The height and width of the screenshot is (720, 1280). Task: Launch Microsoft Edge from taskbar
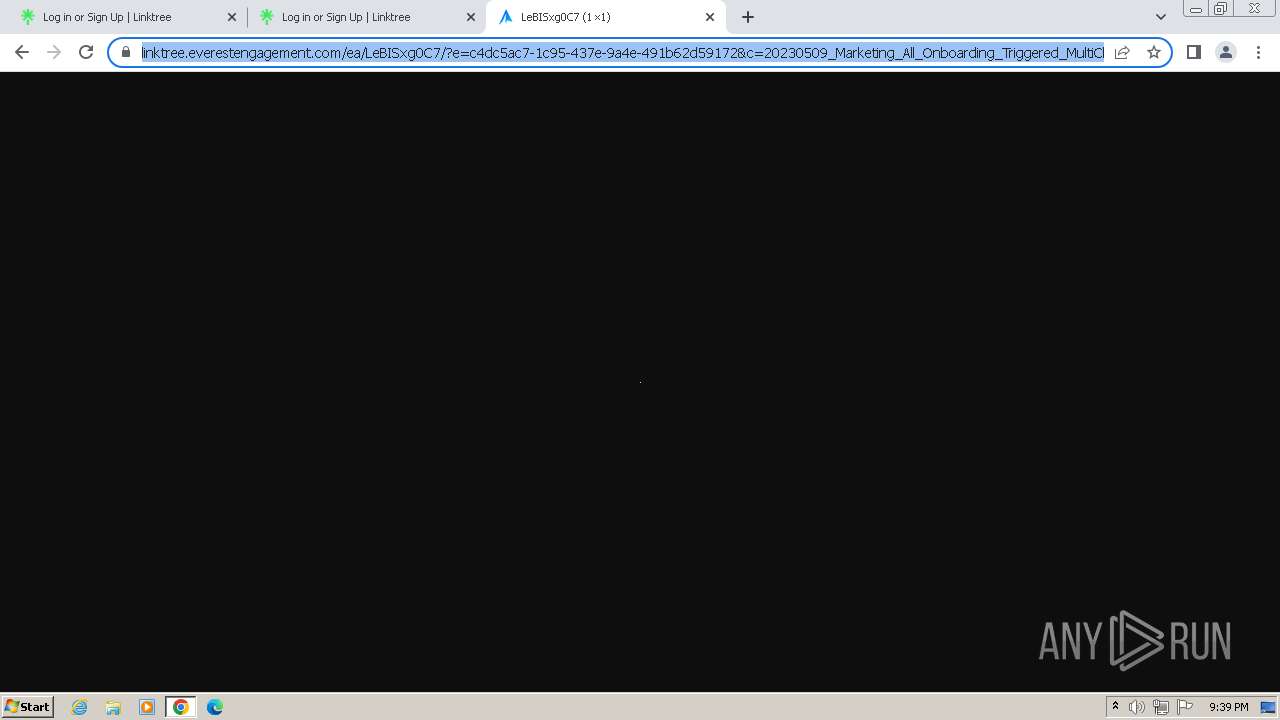[215, 707]
